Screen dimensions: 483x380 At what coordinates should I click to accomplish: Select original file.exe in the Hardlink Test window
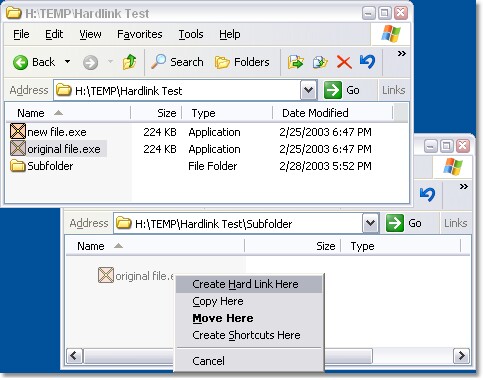pos(64,149)
